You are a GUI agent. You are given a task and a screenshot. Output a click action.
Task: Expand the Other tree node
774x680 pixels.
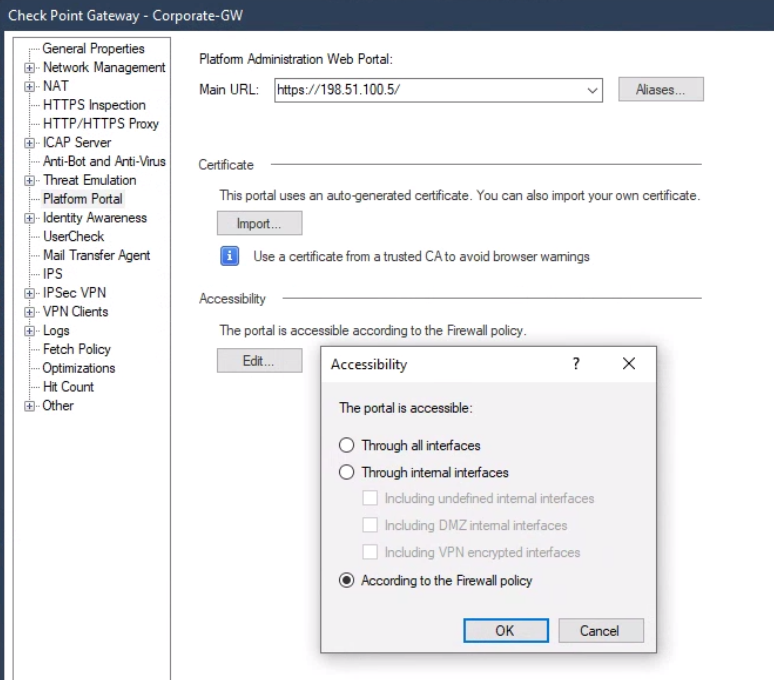click(x=30, y=406)
